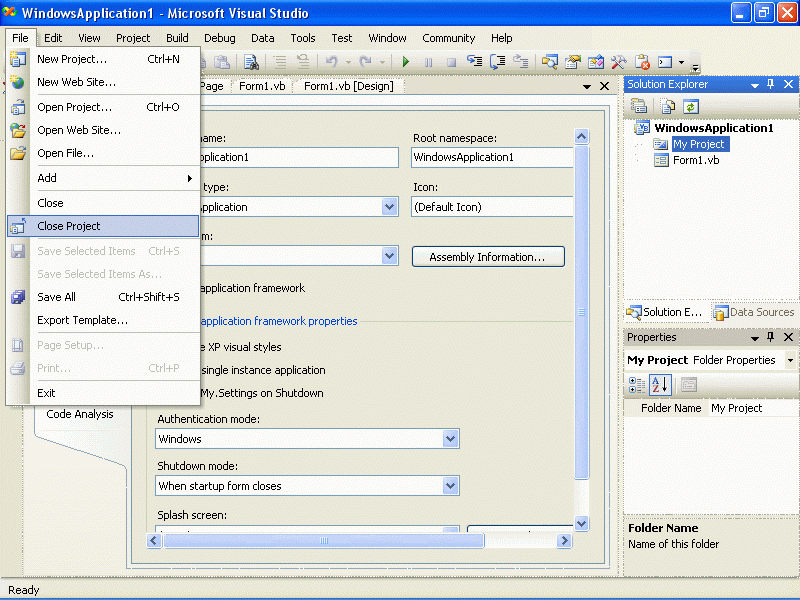Click Comment out selected lines icon
800x600 pixels.
click(x=280, y=62)
